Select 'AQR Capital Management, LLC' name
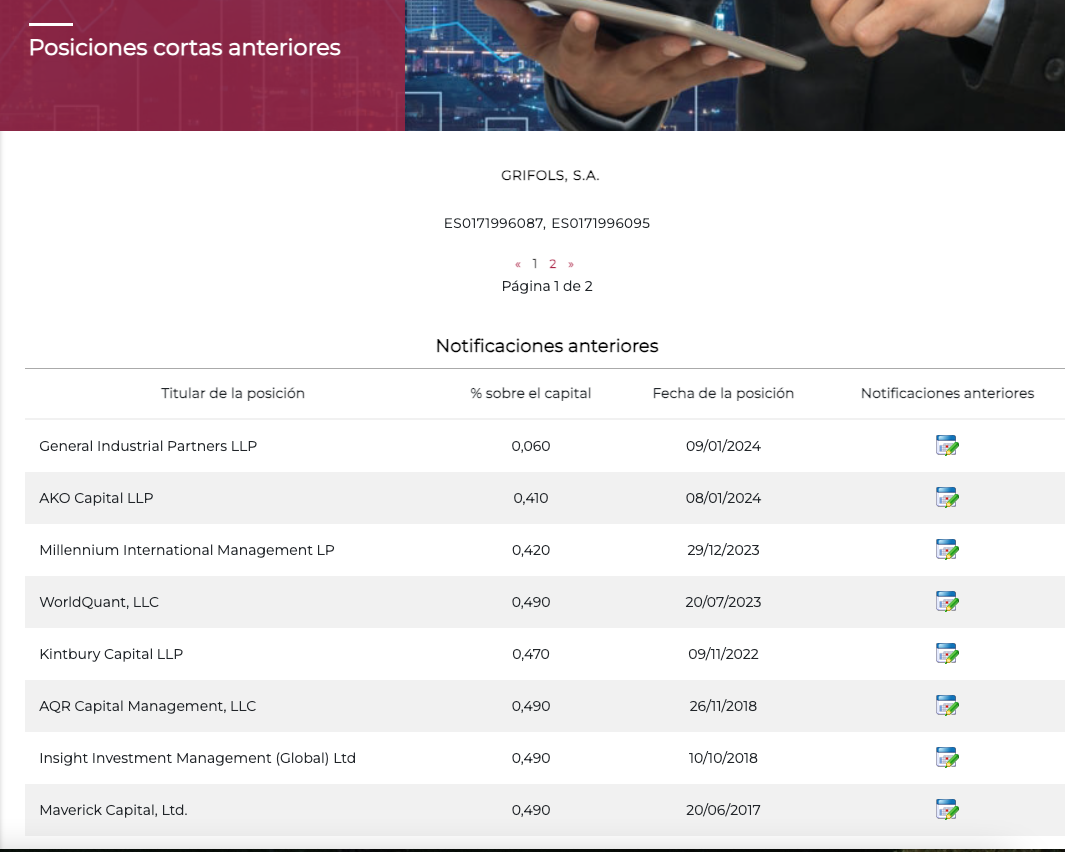This screenshot has height=852, width=1065. 147,706
